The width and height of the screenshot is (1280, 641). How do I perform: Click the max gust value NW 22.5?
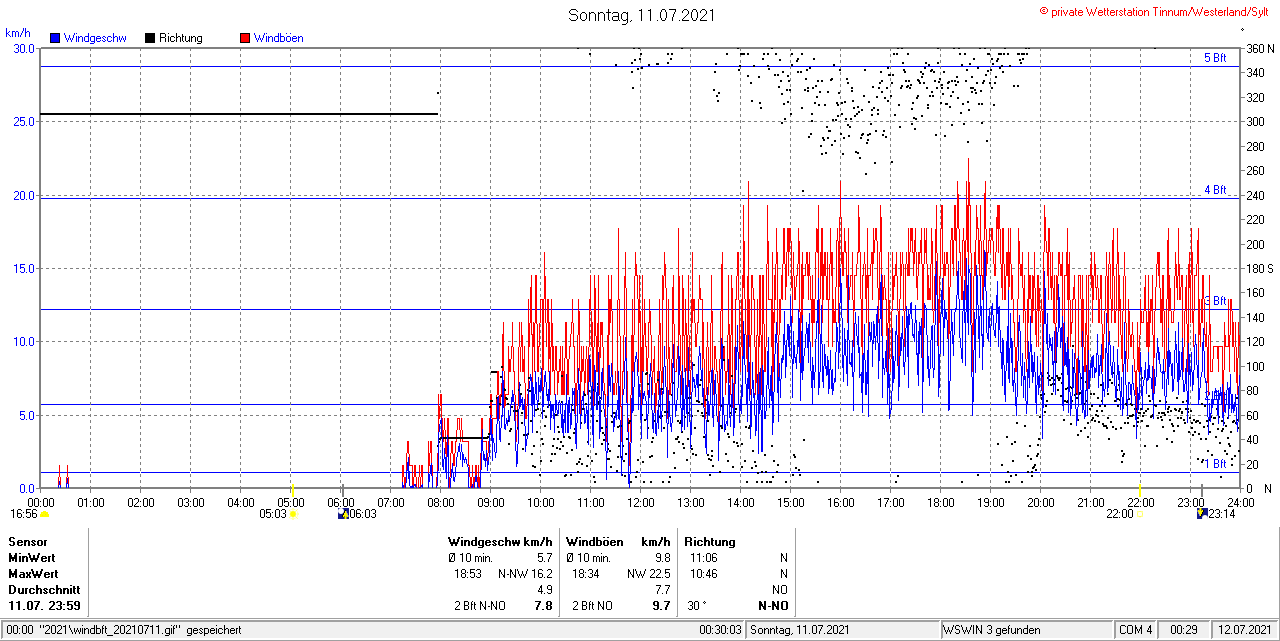(649, 574)
